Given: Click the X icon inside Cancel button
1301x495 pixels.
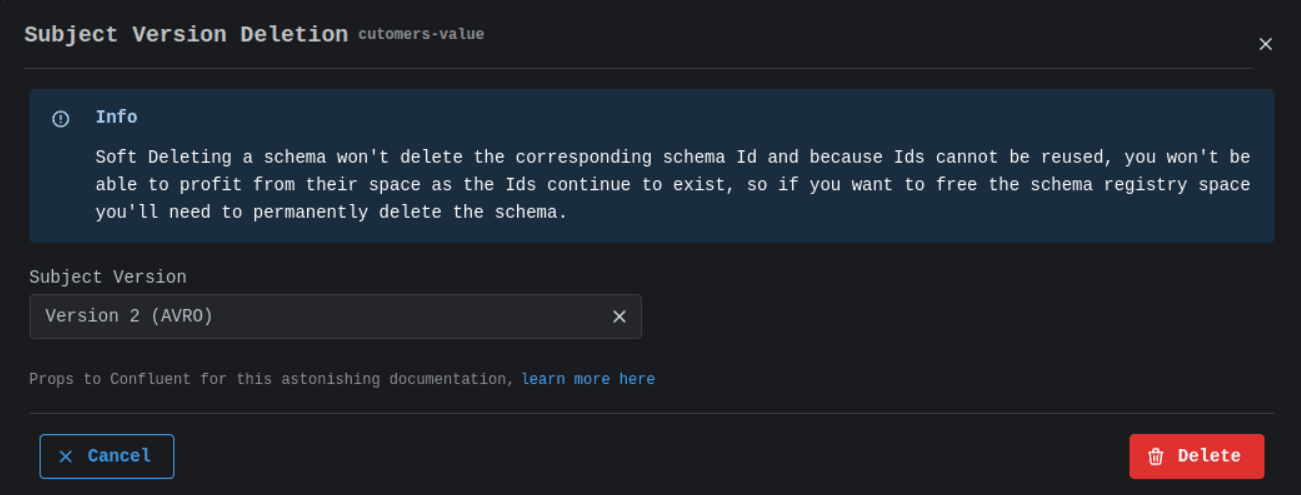Looking at the screenshot, I should tap(66, 456).
